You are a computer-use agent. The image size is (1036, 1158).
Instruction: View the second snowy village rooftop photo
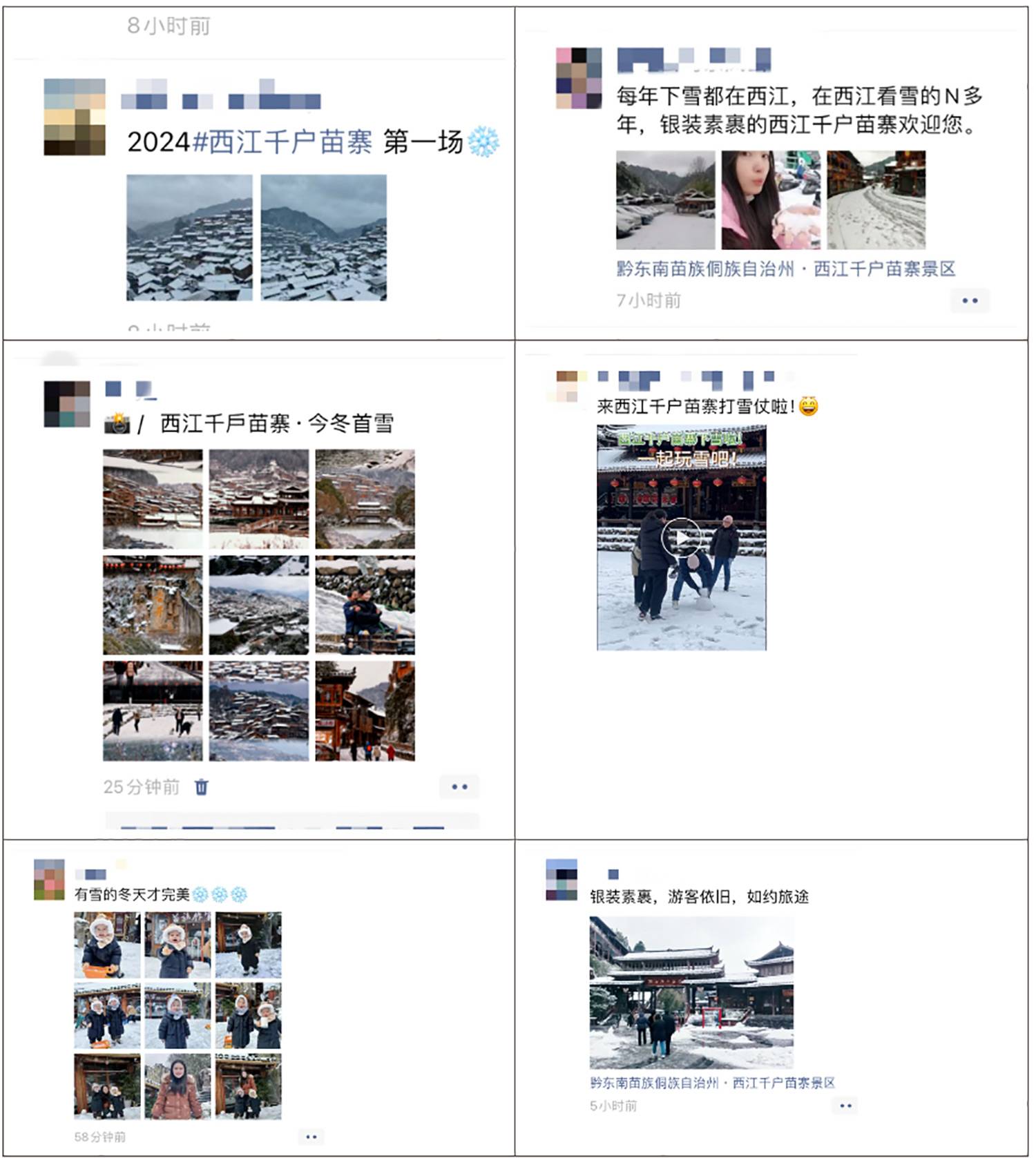[x=323, y=238]
